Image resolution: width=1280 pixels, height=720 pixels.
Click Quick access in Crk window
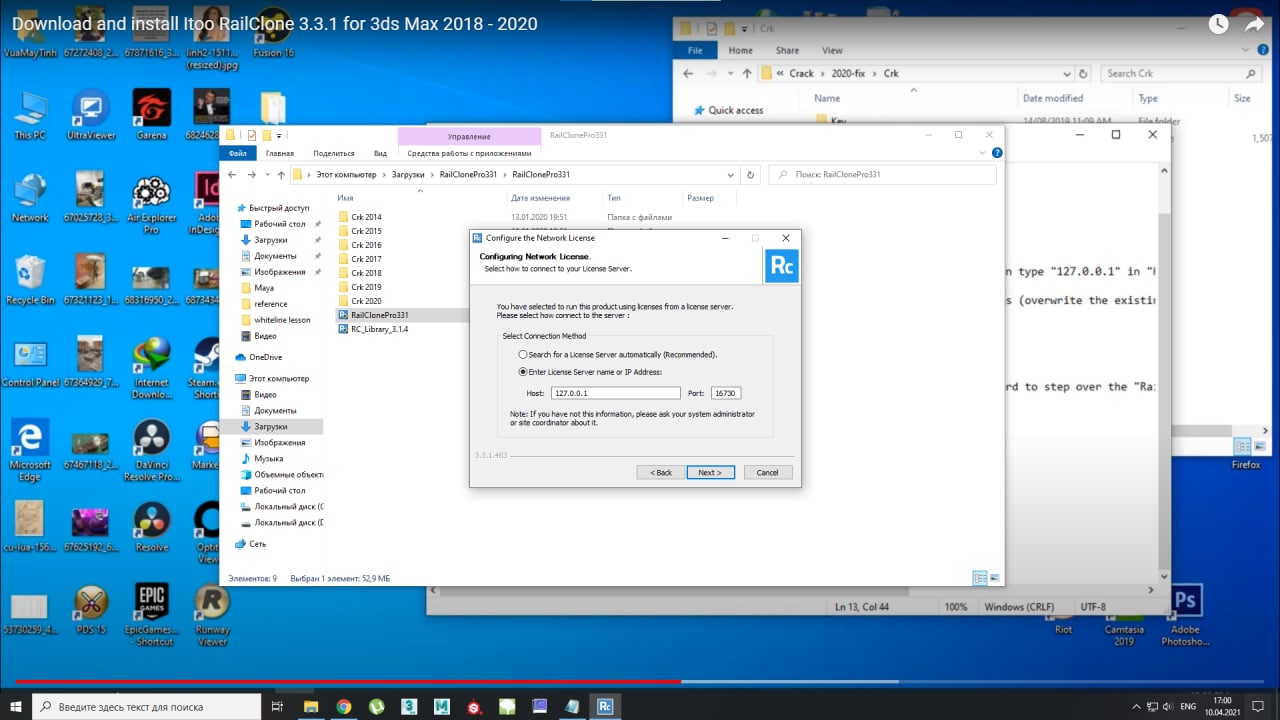pyautogui.click(x=735, y=110)
